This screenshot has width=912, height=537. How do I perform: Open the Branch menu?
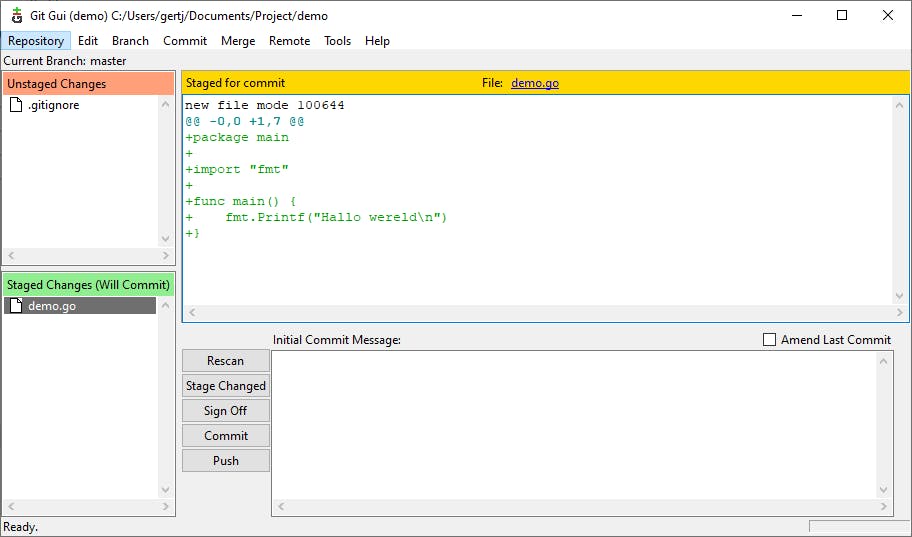tap(130, 41)
